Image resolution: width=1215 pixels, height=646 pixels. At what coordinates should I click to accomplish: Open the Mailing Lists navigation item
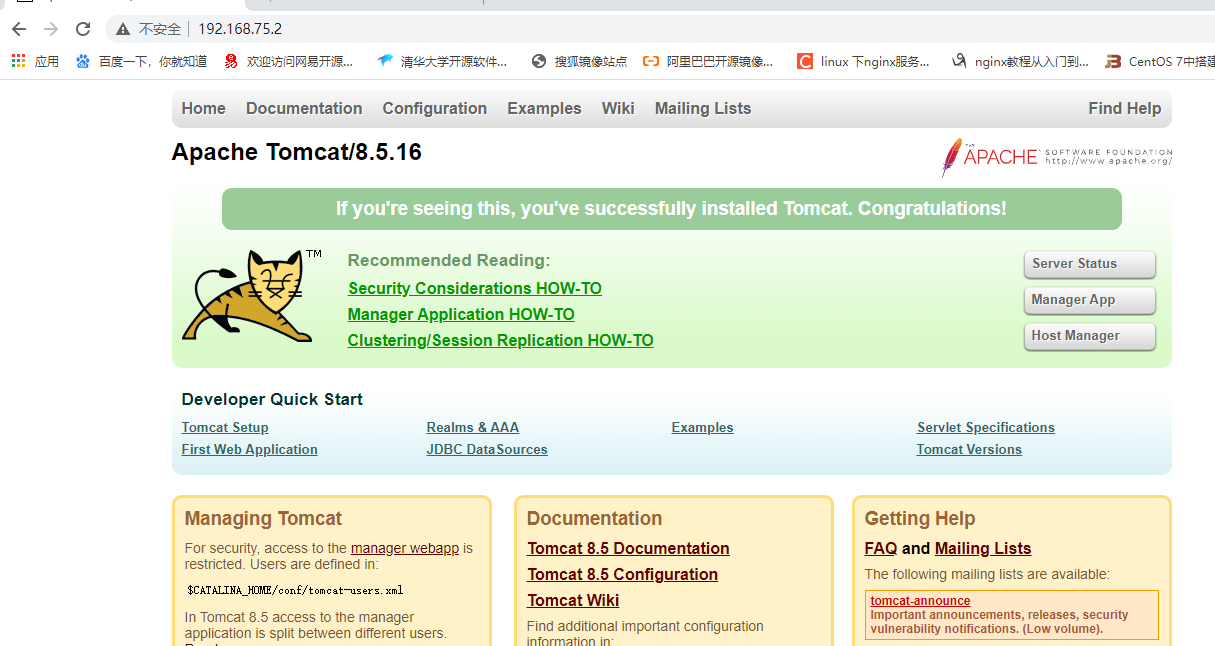coord(703,108)
